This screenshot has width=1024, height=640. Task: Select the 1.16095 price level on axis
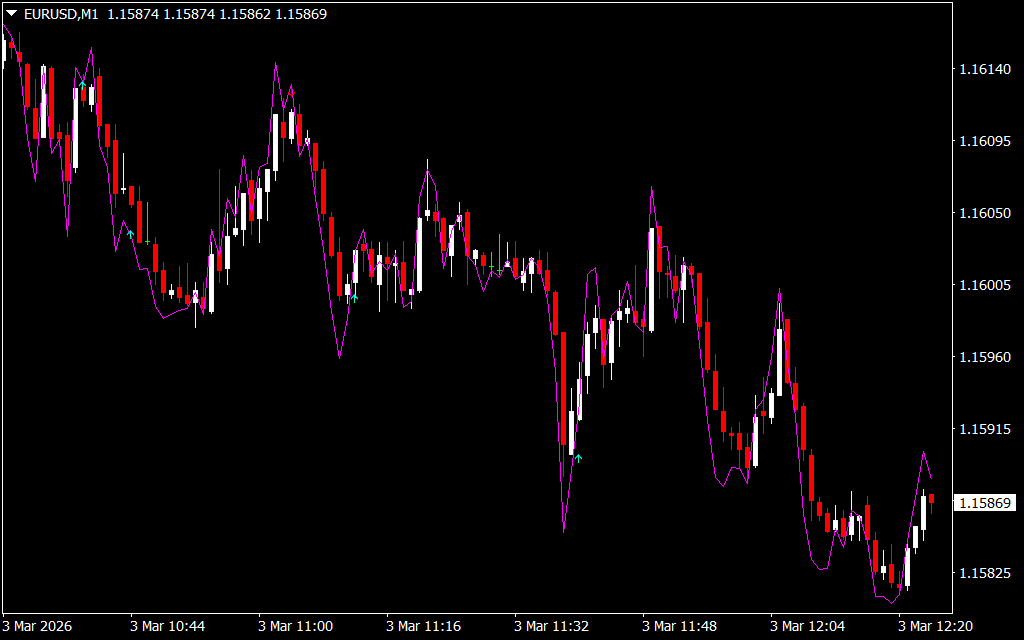pyautogui.click(x=983, y=141)
